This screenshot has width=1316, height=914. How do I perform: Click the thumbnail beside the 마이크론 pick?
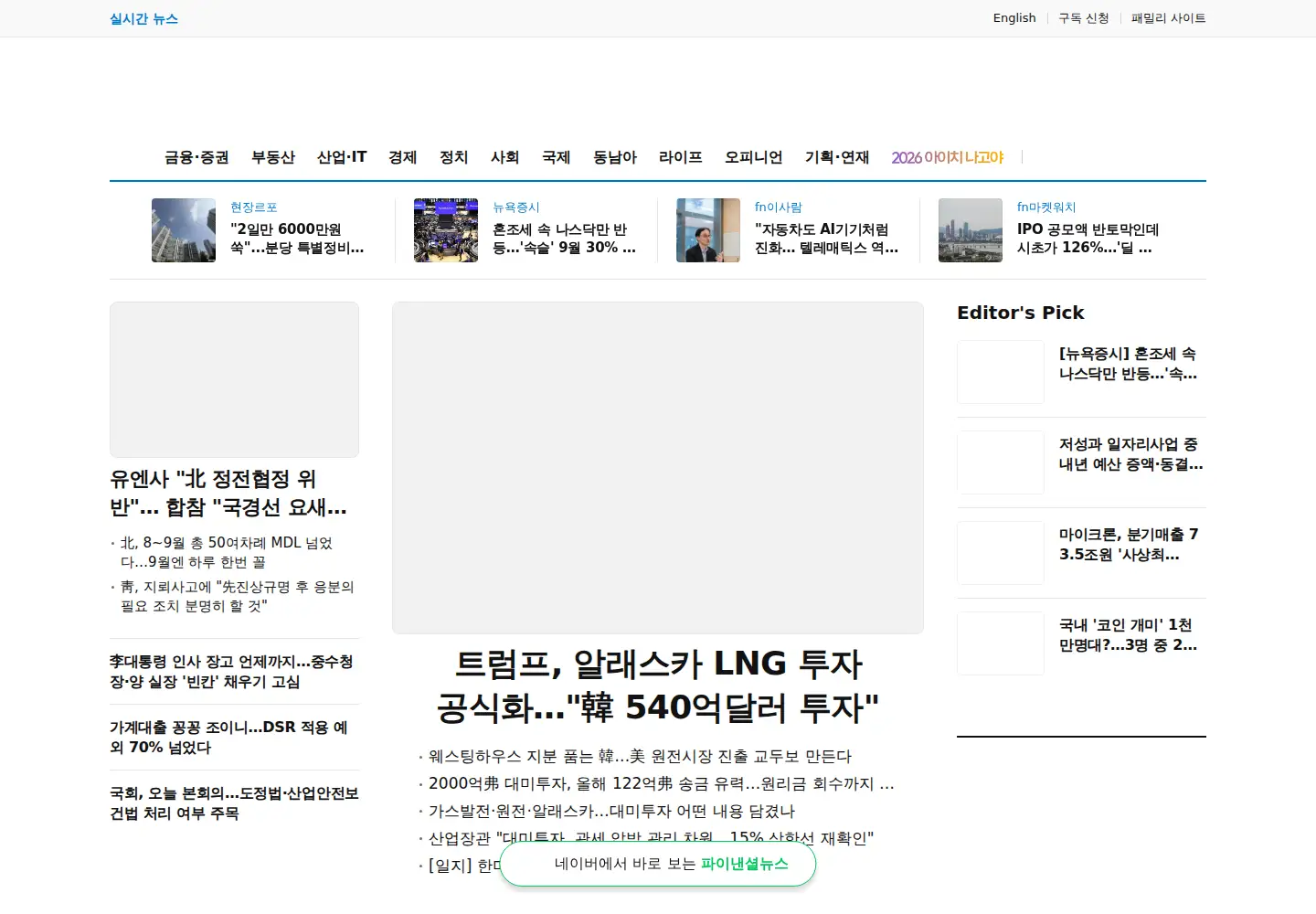pyautogui.click(x=1001, y=553)
